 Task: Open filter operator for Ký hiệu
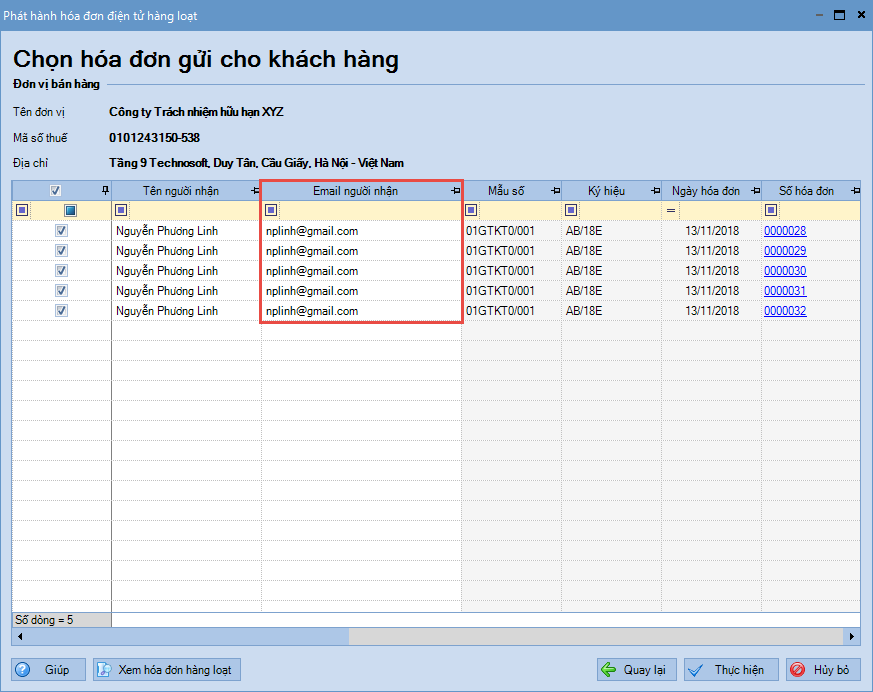tap(571, 210)
